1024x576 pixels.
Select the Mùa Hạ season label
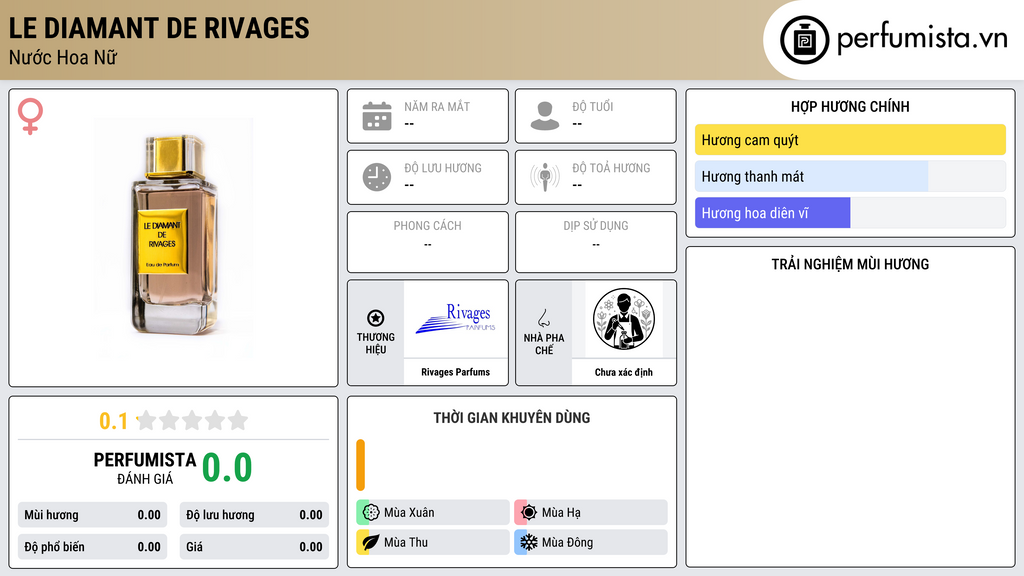tap(561, 513)
